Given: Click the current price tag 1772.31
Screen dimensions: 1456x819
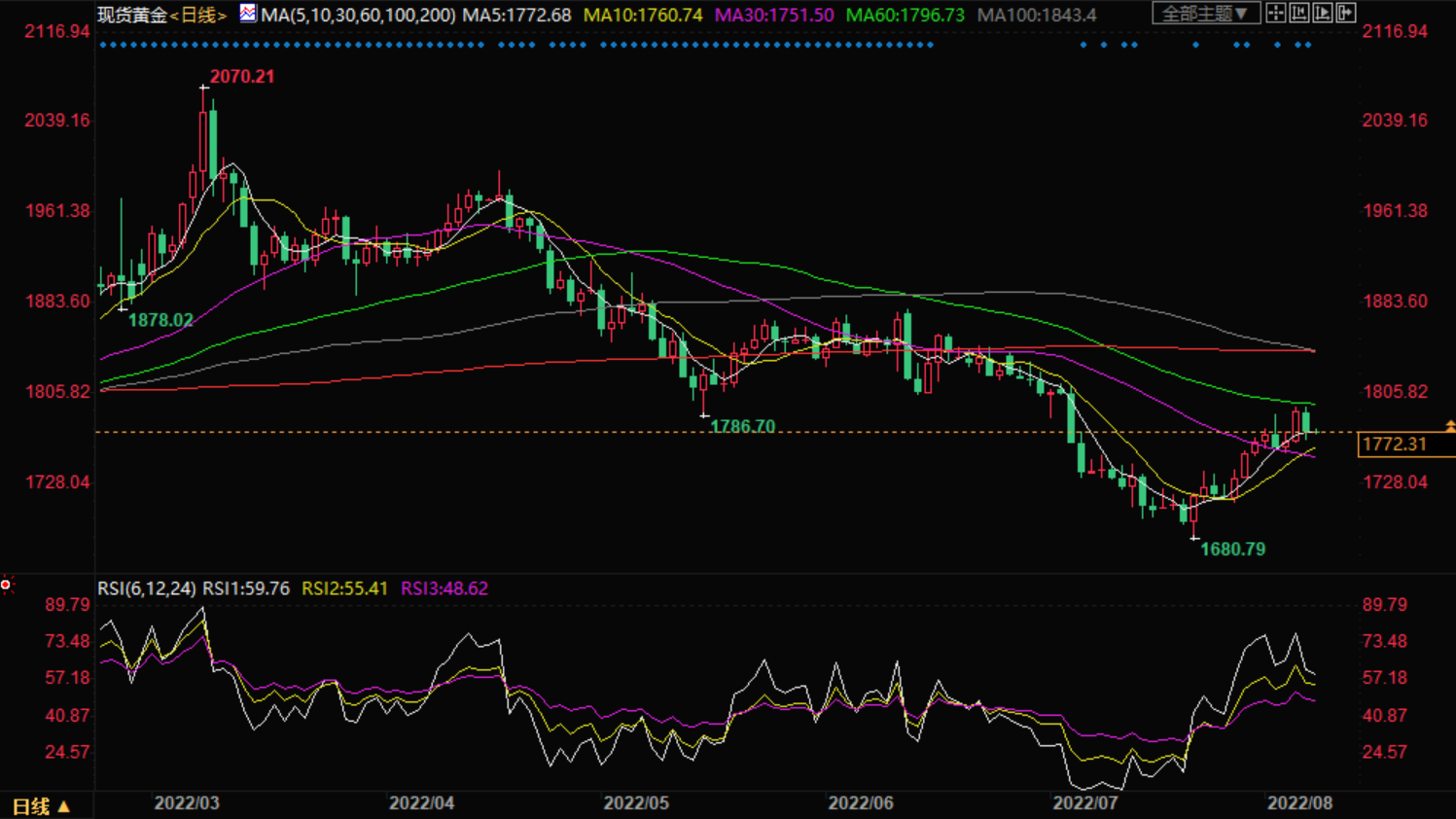Looking at the screenshot, I should pyautogui.click(x=1395, y=445).
